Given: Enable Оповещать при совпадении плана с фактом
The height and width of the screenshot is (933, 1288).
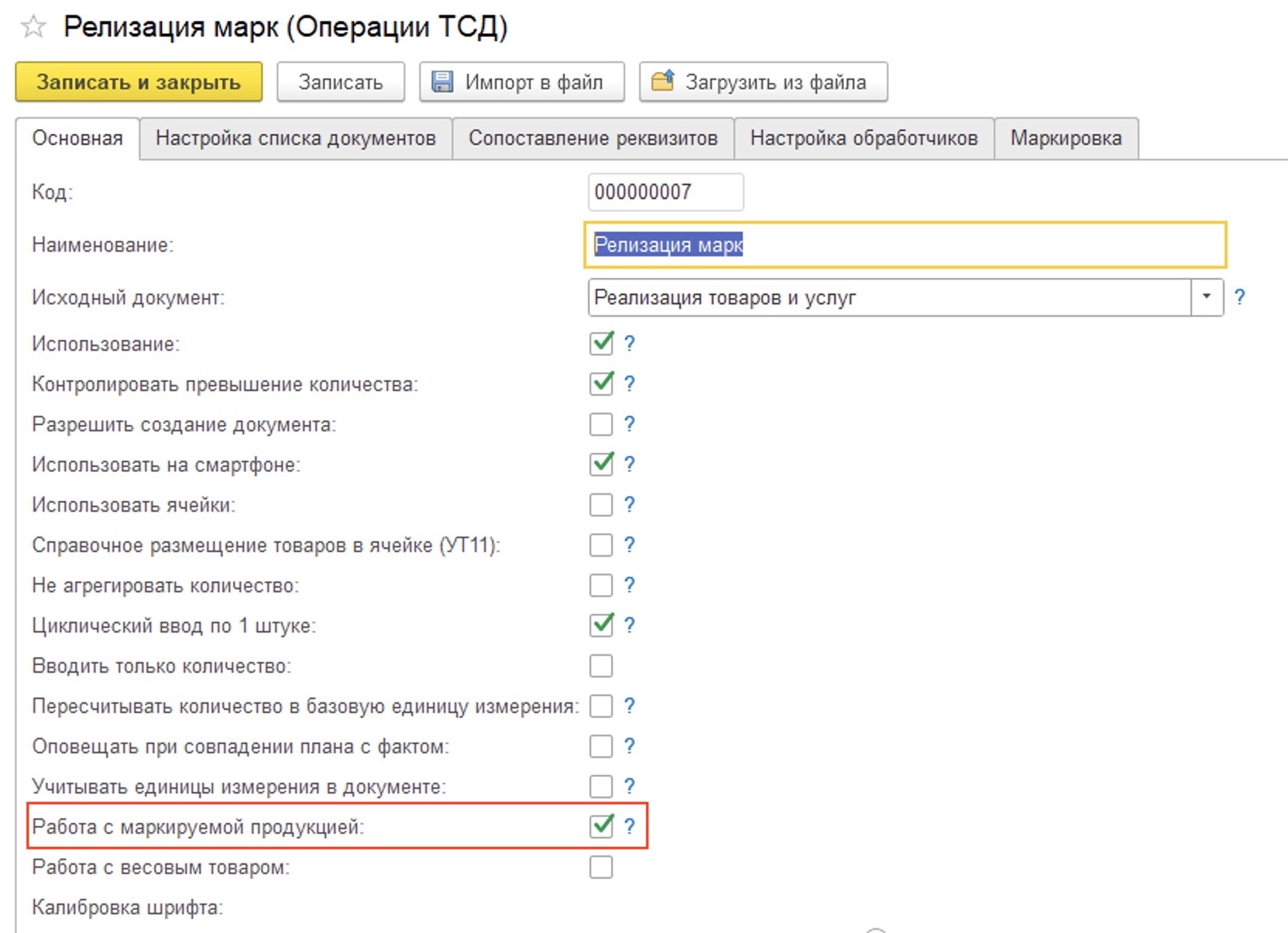Looking at the screenshot, I should coord(601,746).
